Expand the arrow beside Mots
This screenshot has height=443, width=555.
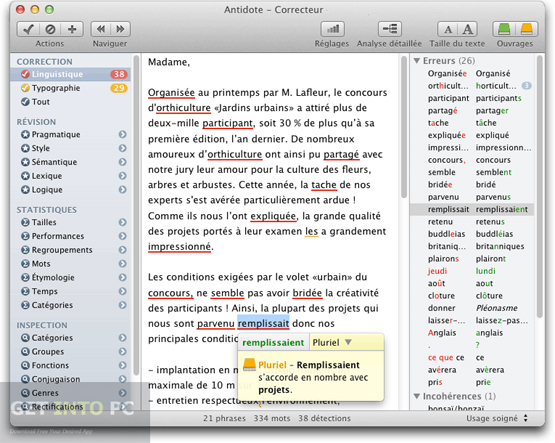coord(122,264)
